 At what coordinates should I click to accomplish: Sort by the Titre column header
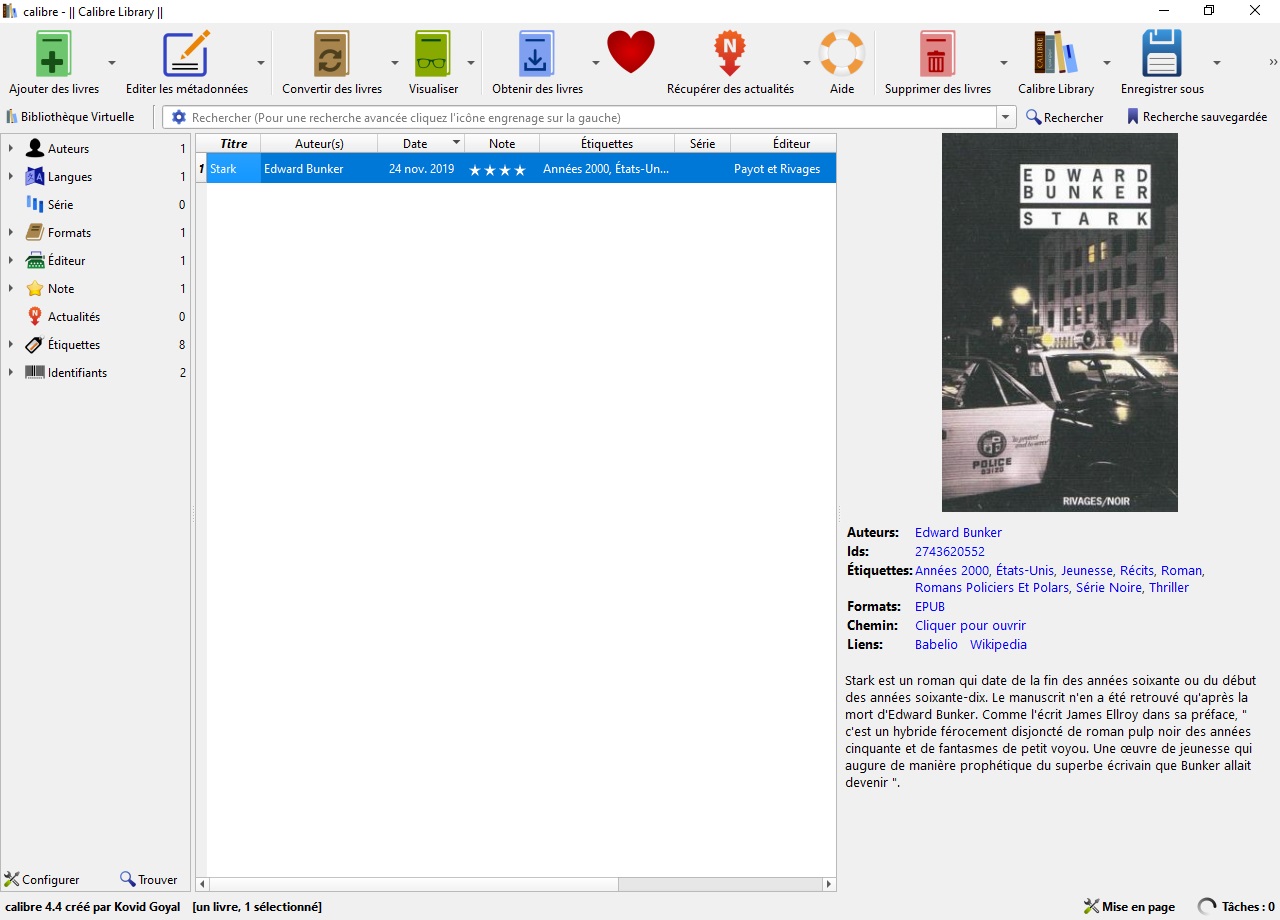click(233, 144)
